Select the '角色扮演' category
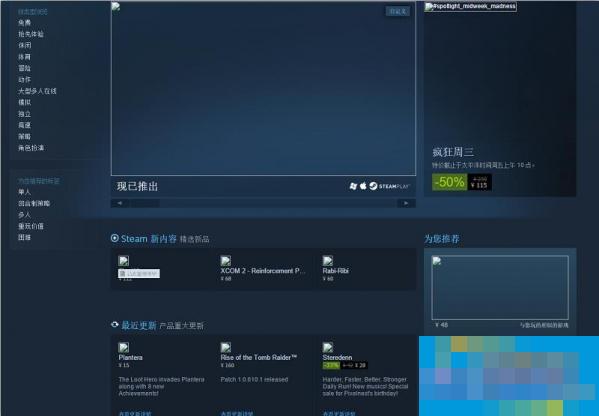 (x=31, y=148)
